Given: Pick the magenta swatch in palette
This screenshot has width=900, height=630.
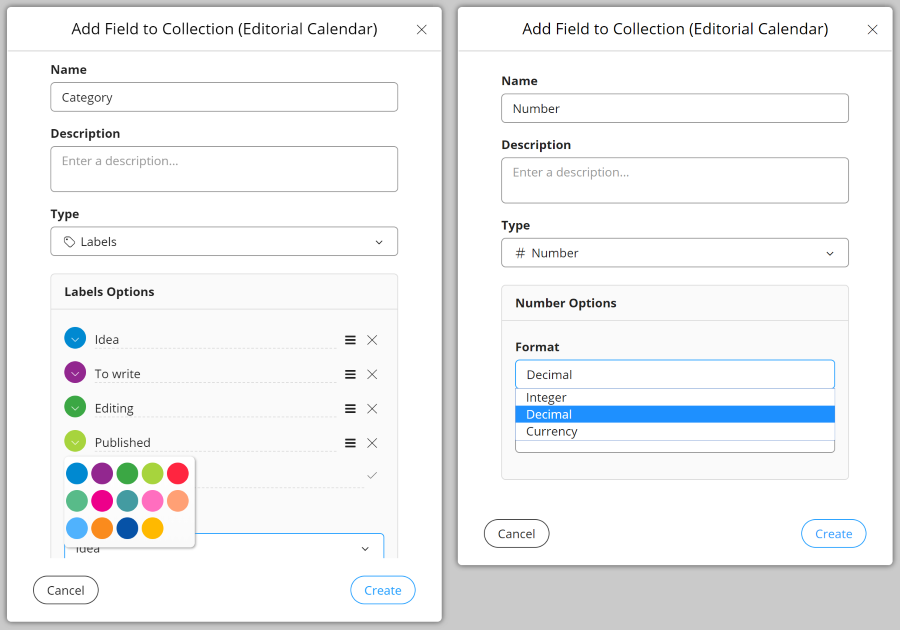Looking at the screenshot, I should click(102, 501).
